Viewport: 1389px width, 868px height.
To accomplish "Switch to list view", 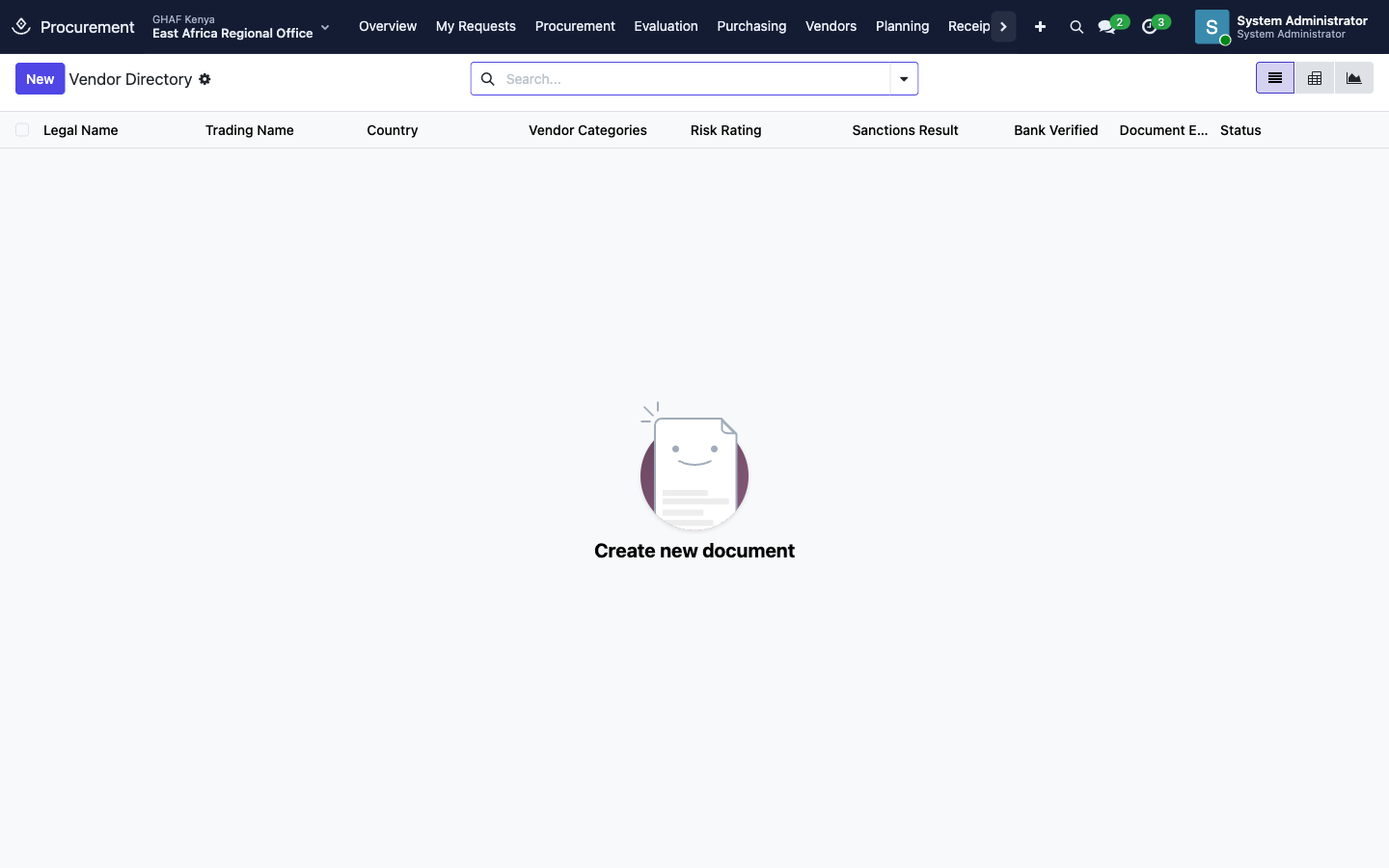I will [x=1275, y=78].
